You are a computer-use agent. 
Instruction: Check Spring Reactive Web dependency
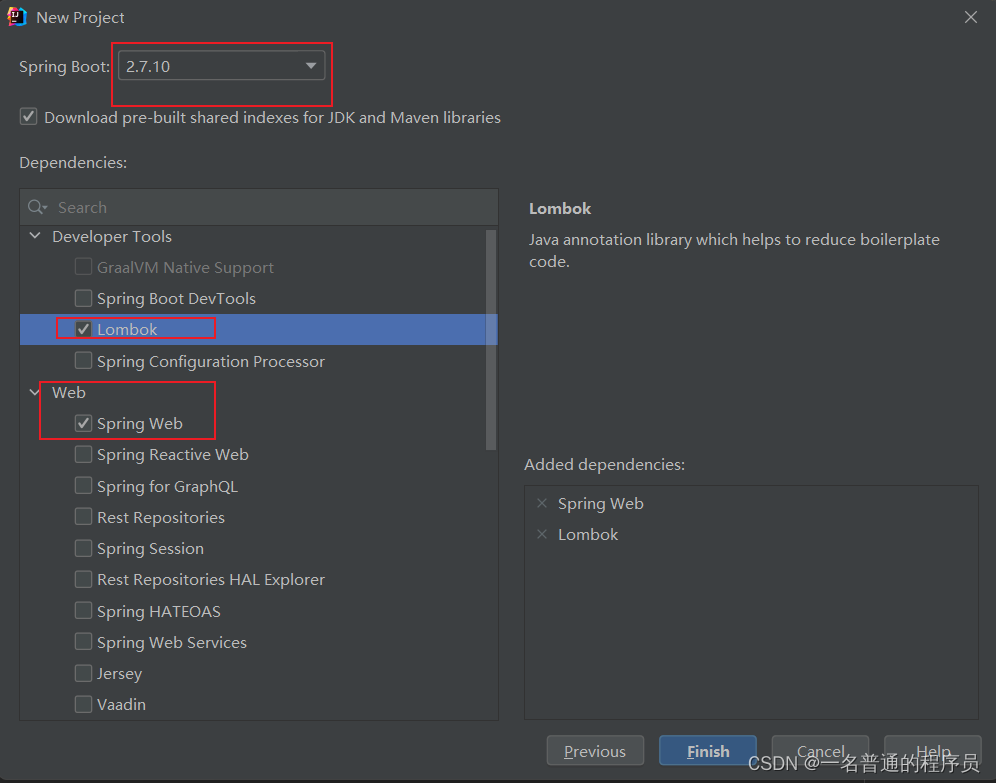pyautogui.click(x=83, y=454)
